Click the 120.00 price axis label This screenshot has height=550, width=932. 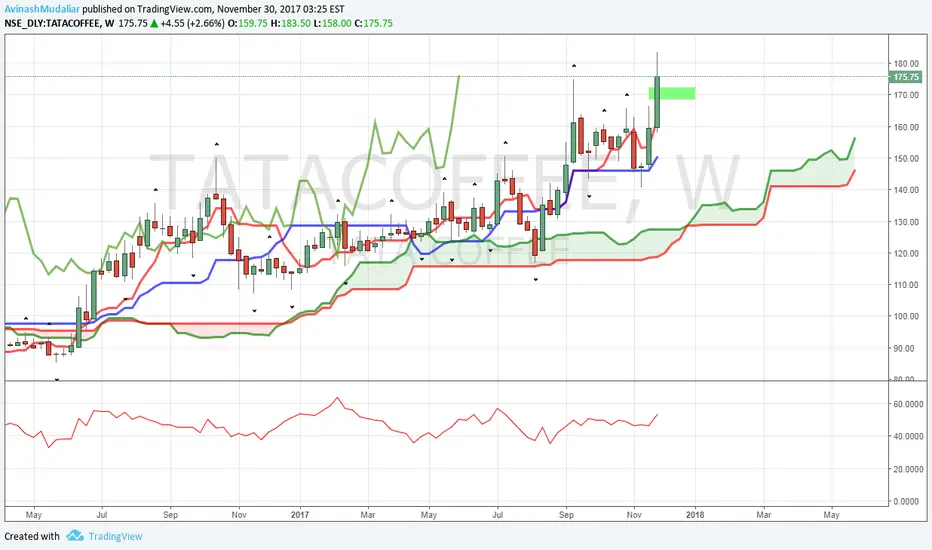(x=906, y=253)
